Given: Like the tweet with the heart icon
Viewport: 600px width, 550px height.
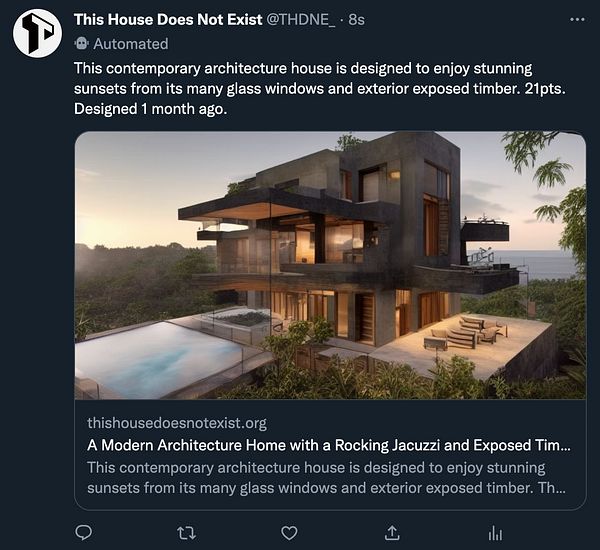Looking at the screenshot, I should pos(289,533).
